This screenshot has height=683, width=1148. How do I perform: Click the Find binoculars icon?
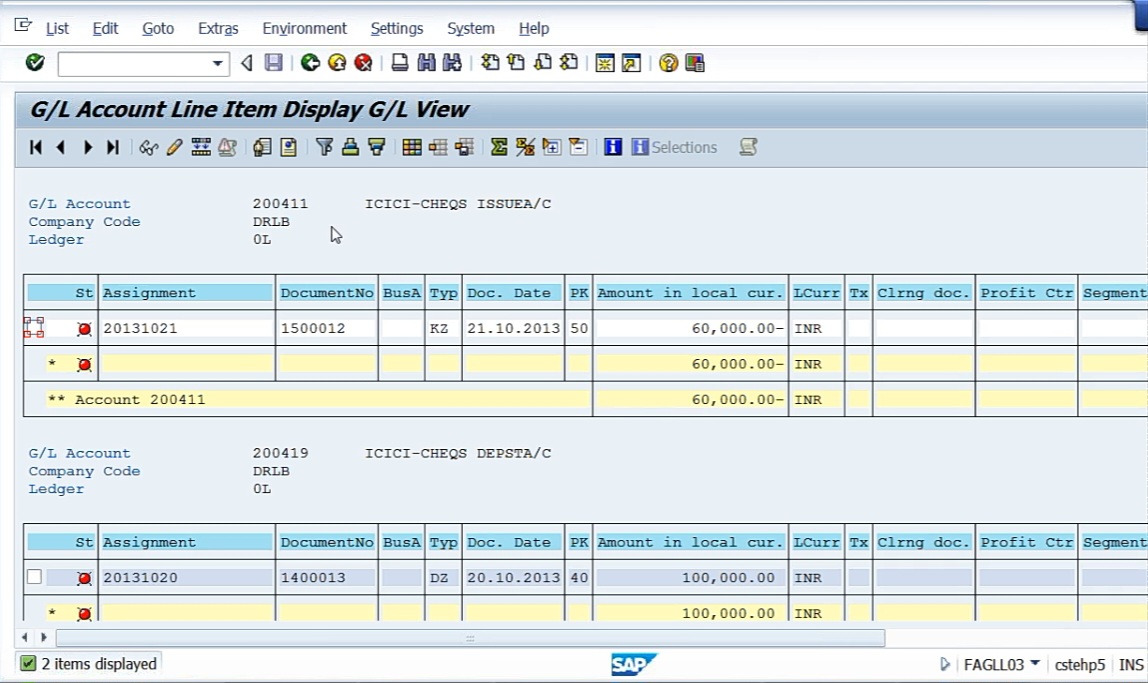tap(426, 63)
